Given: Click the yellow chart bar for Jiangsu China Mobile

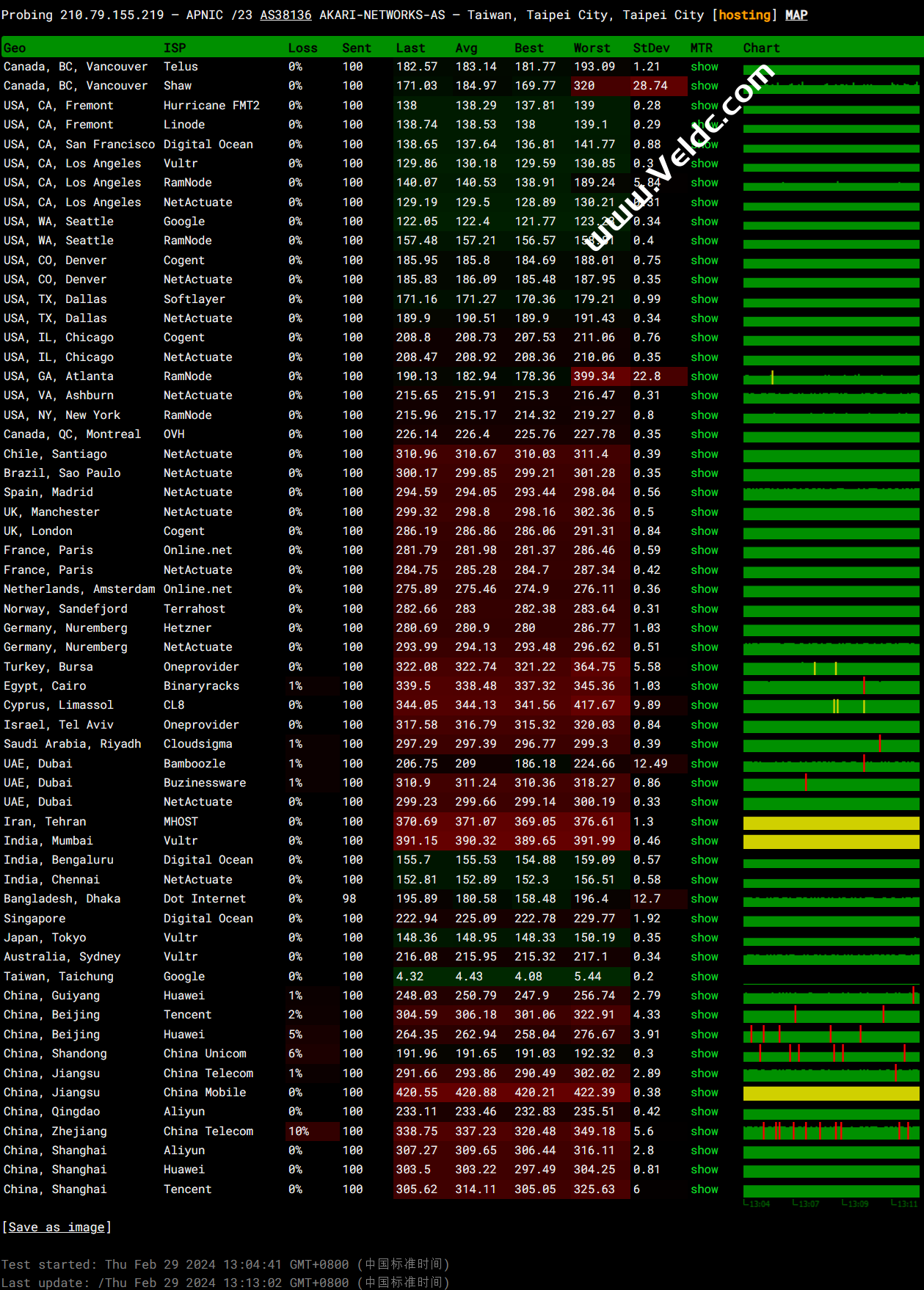Looking at the screenshot, I should [x=831, y=1093].
